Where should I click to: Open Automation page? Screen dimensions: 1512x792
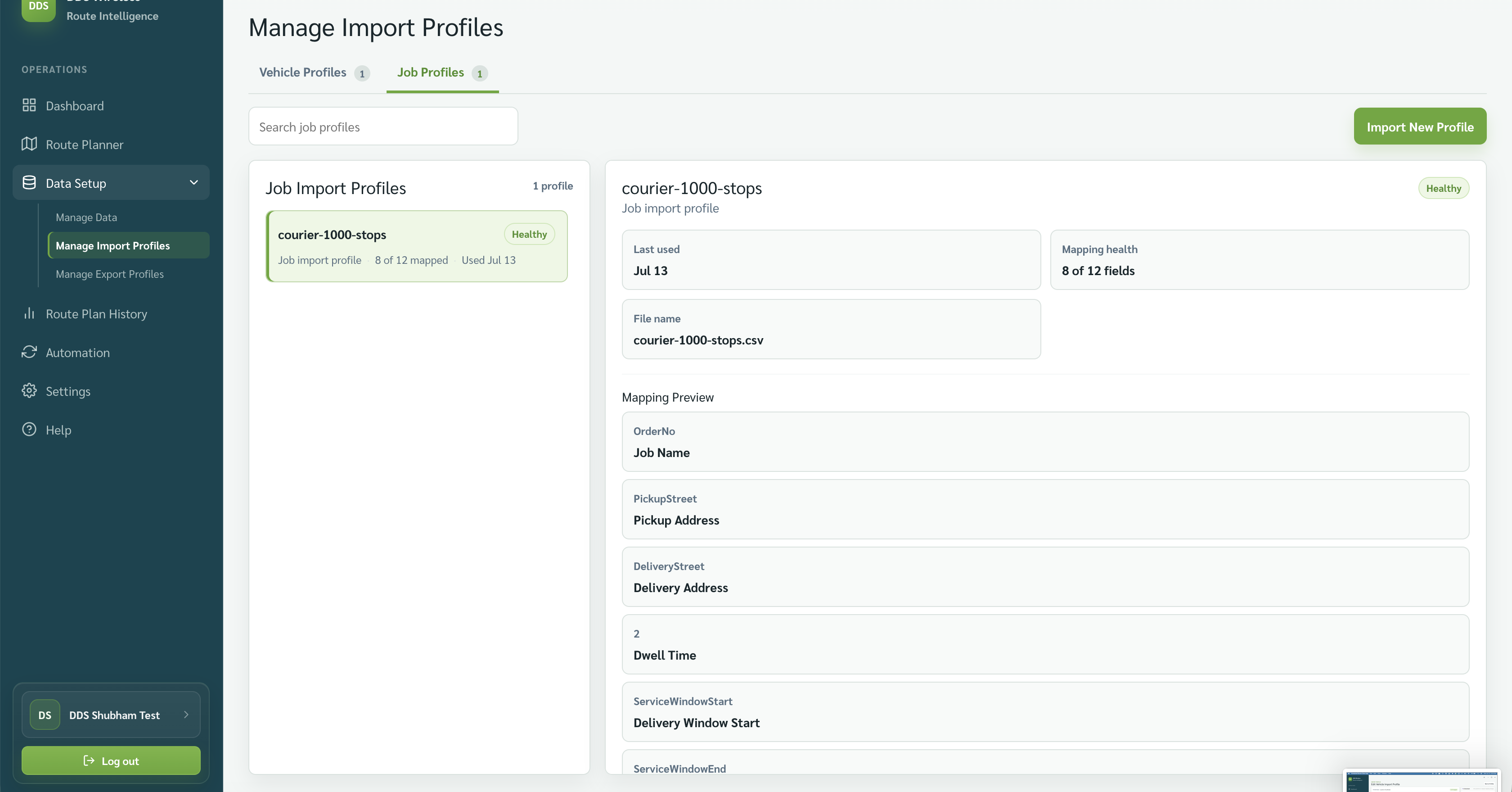[x=111, y=353]
